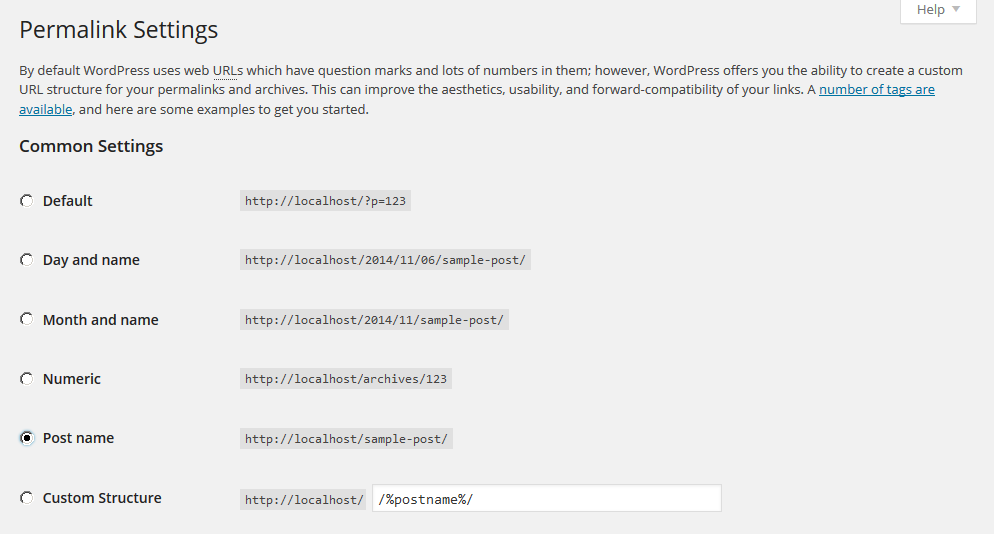Pick the Custom Structure radio button
The width and height of the screenshot is (994, 534).
click(x=27, y=498)
